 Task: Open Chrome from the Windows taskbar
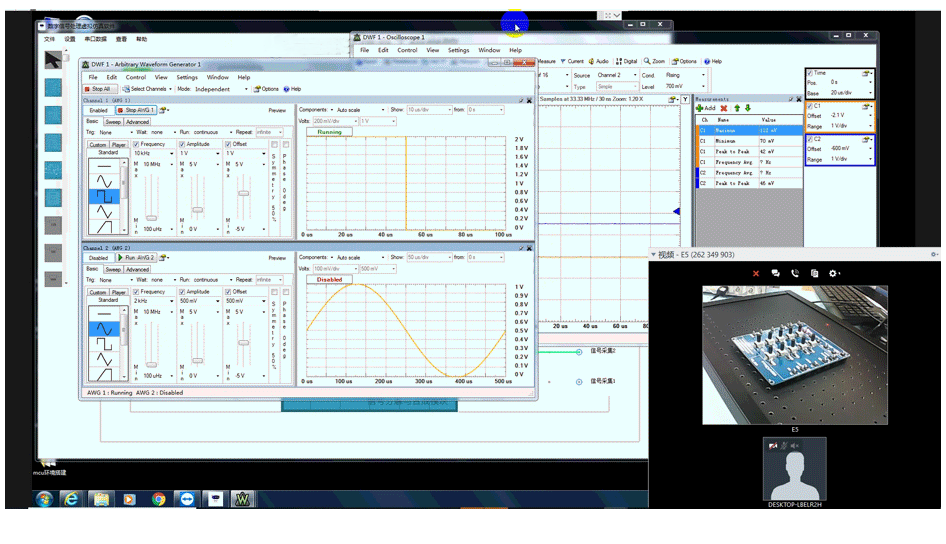[159, 498]
